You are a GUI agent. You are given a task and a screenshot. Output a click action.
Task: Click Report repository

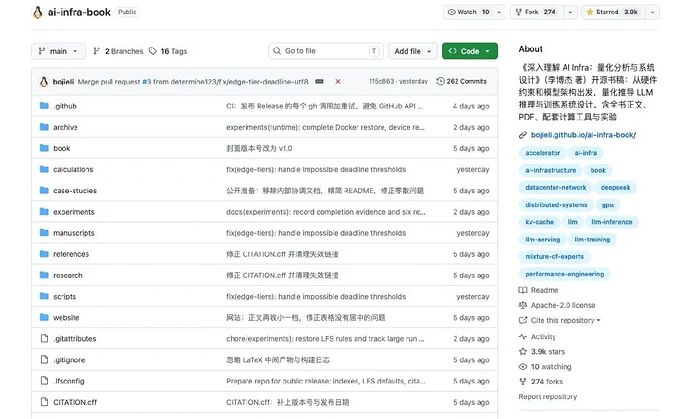pyautogui.click(x=547, y=397)
